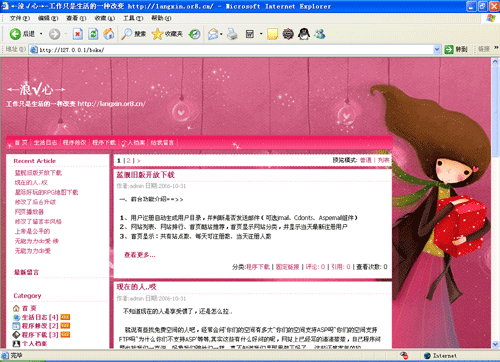Click the penguin QQ icon in the toolbar
This screenshot has height=362, width=500.
click(x=304, y=34)
